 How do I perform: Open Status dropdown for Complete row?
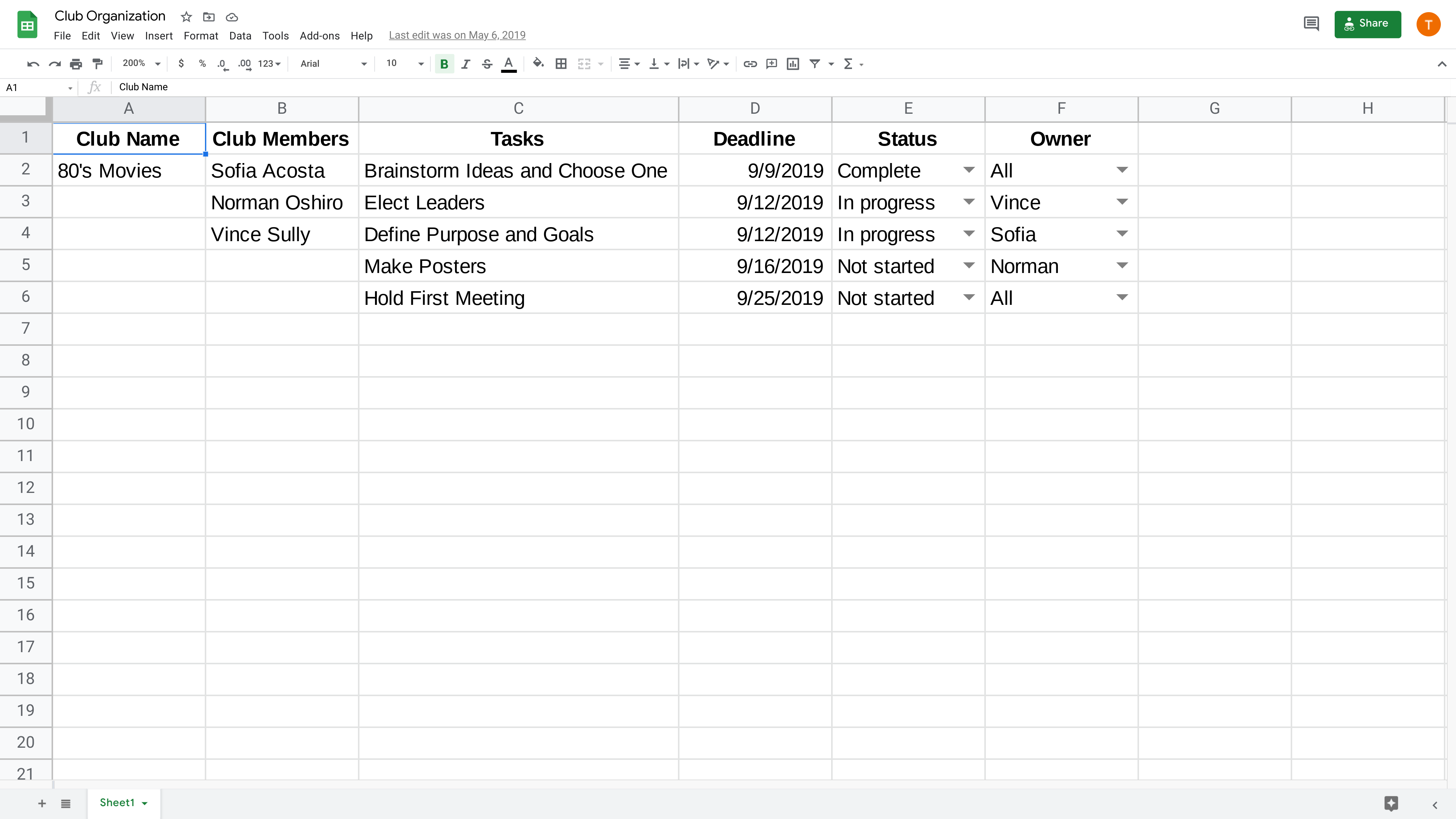coord(969,170)
